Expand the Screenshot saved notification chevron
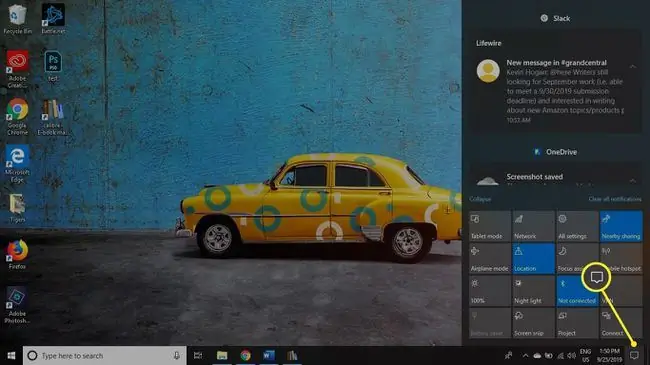The height and width of the screenshot is (365, 650). click(x=633, y=180)
